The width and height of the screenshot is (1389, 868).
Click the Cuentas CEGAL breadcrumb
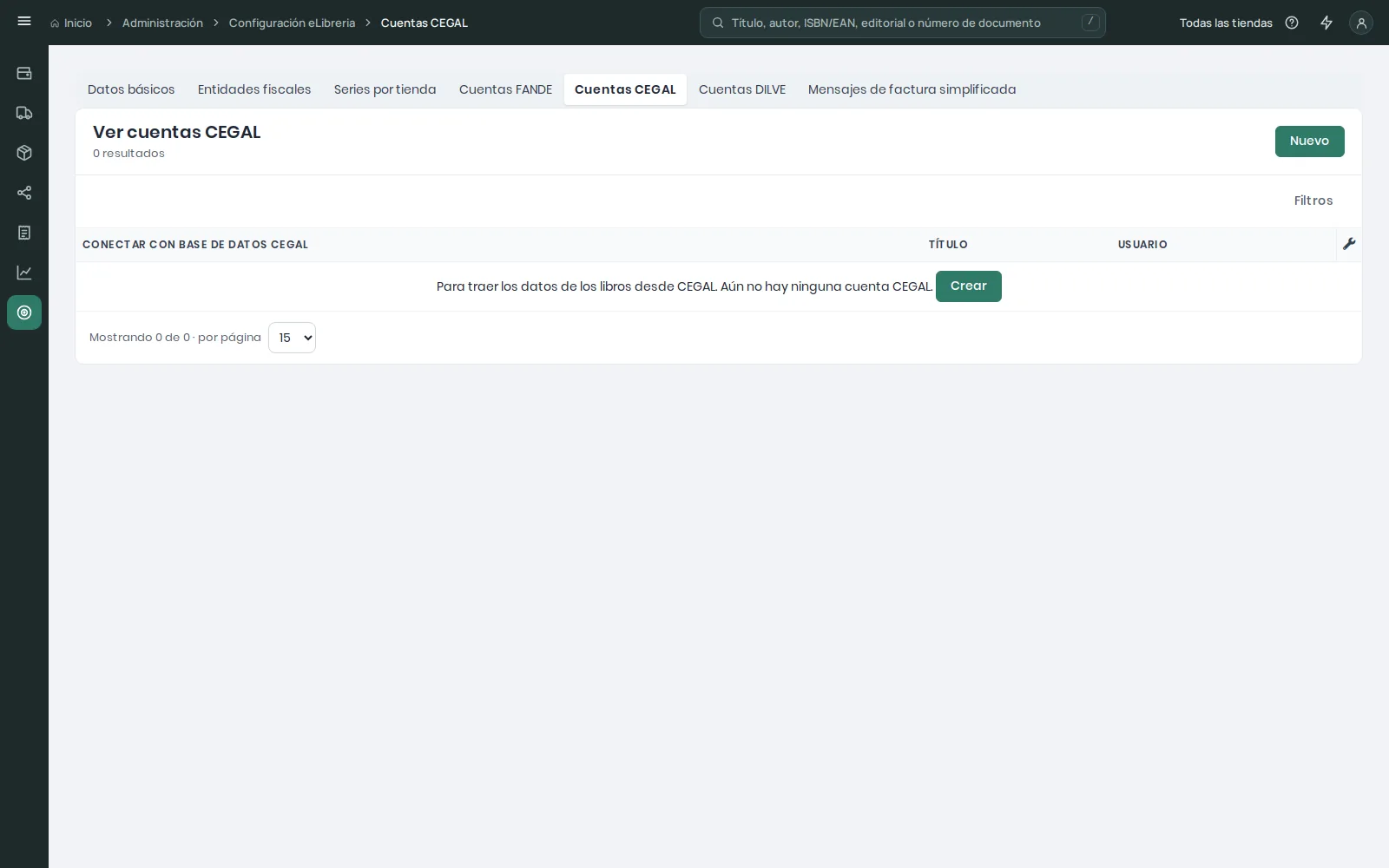click(x=425, y=23)
